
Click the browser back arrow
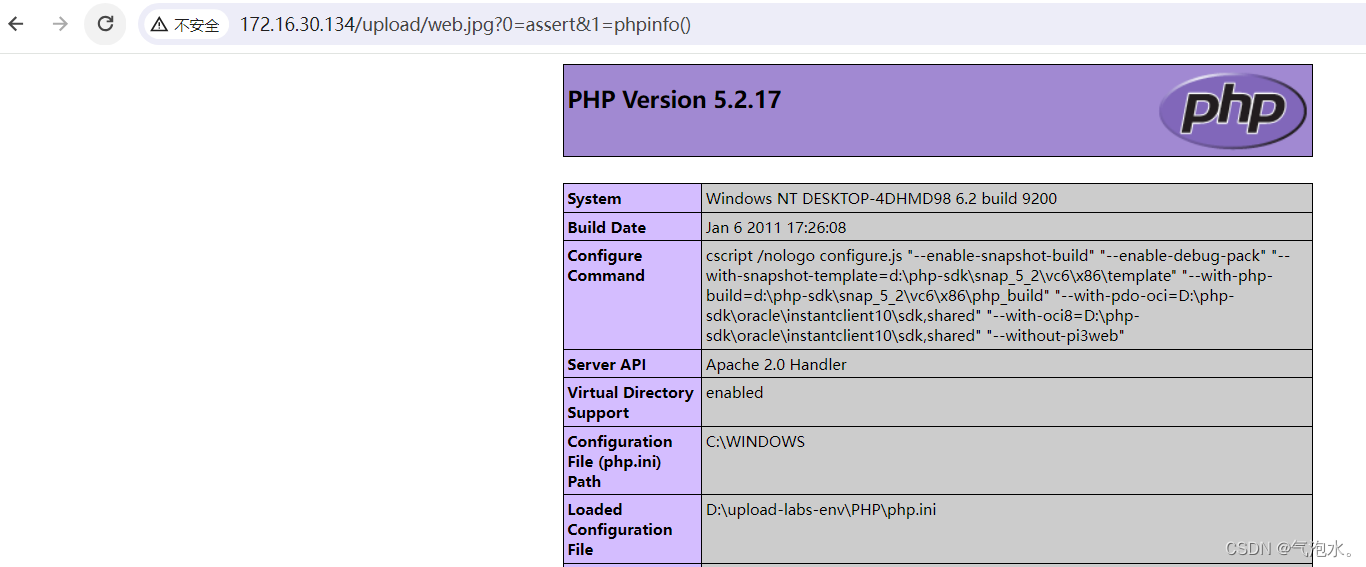click(16, 24)
